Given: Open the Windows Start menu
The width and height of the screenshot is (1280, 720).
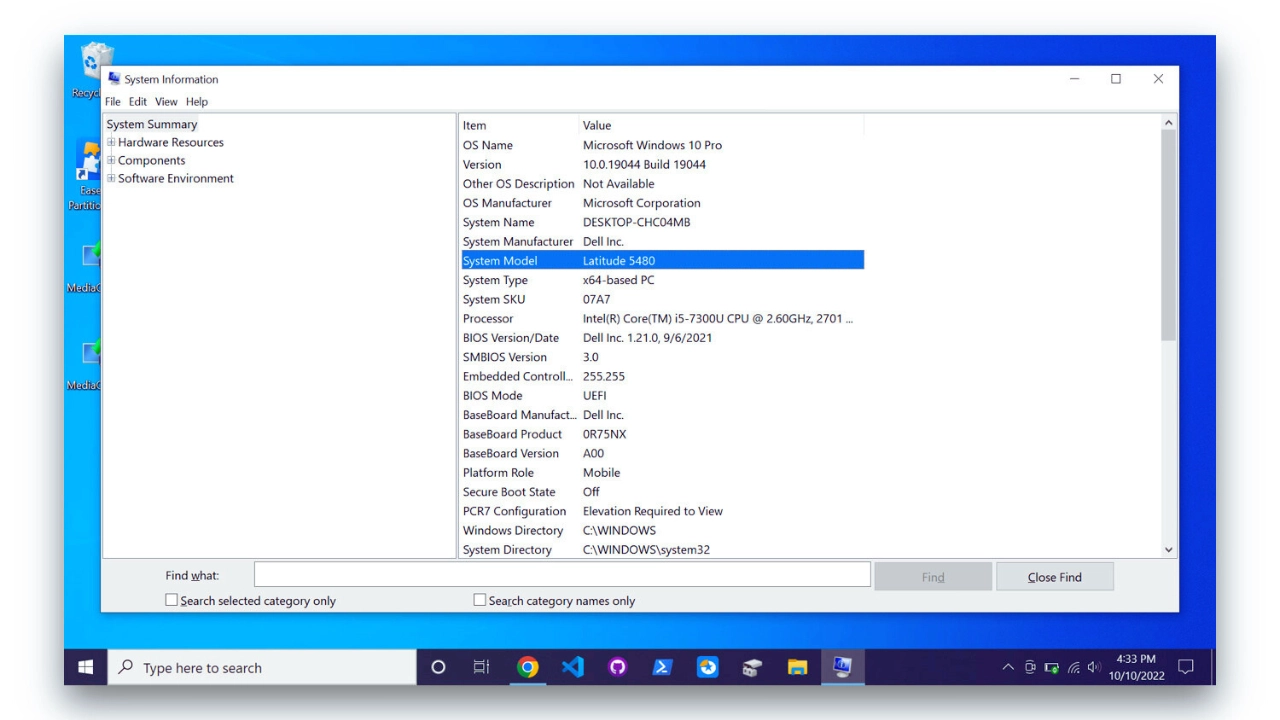Looking at the screenshot, I should [86, 667].
